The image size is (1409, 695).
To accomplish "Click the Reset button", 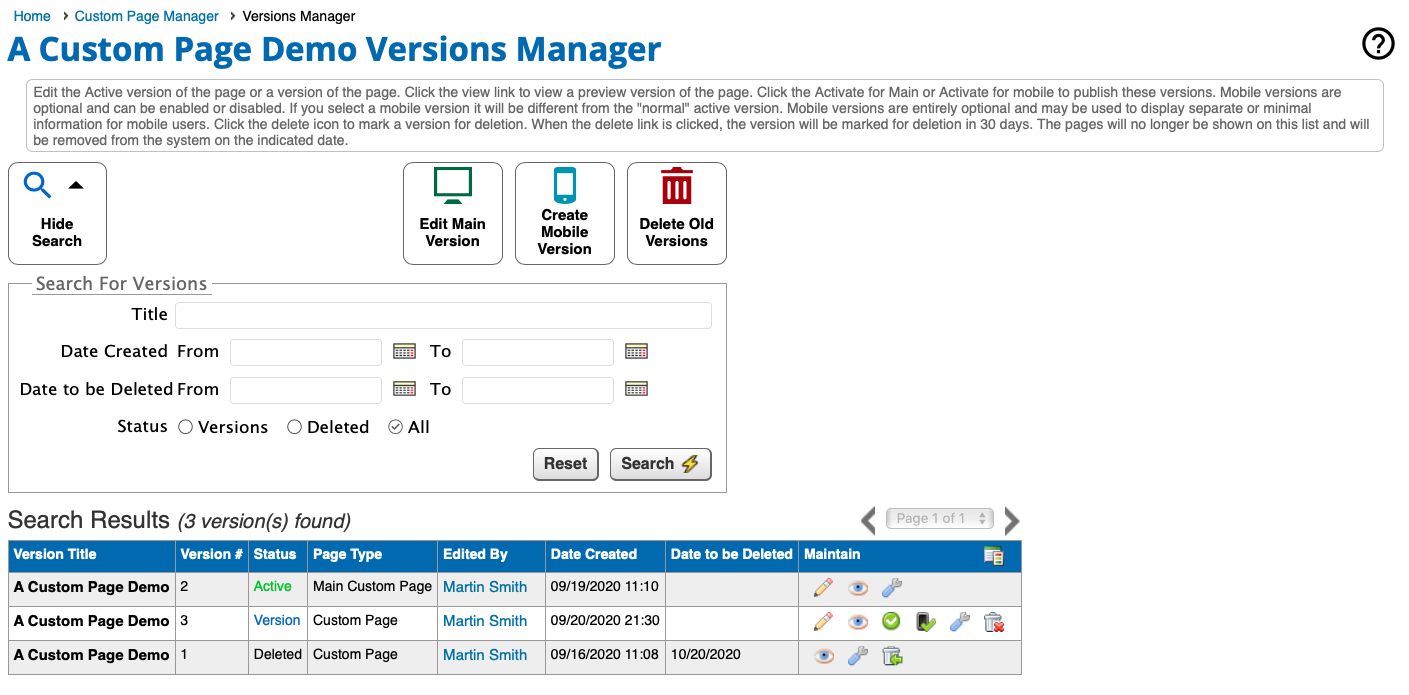I will pos(566,464).
